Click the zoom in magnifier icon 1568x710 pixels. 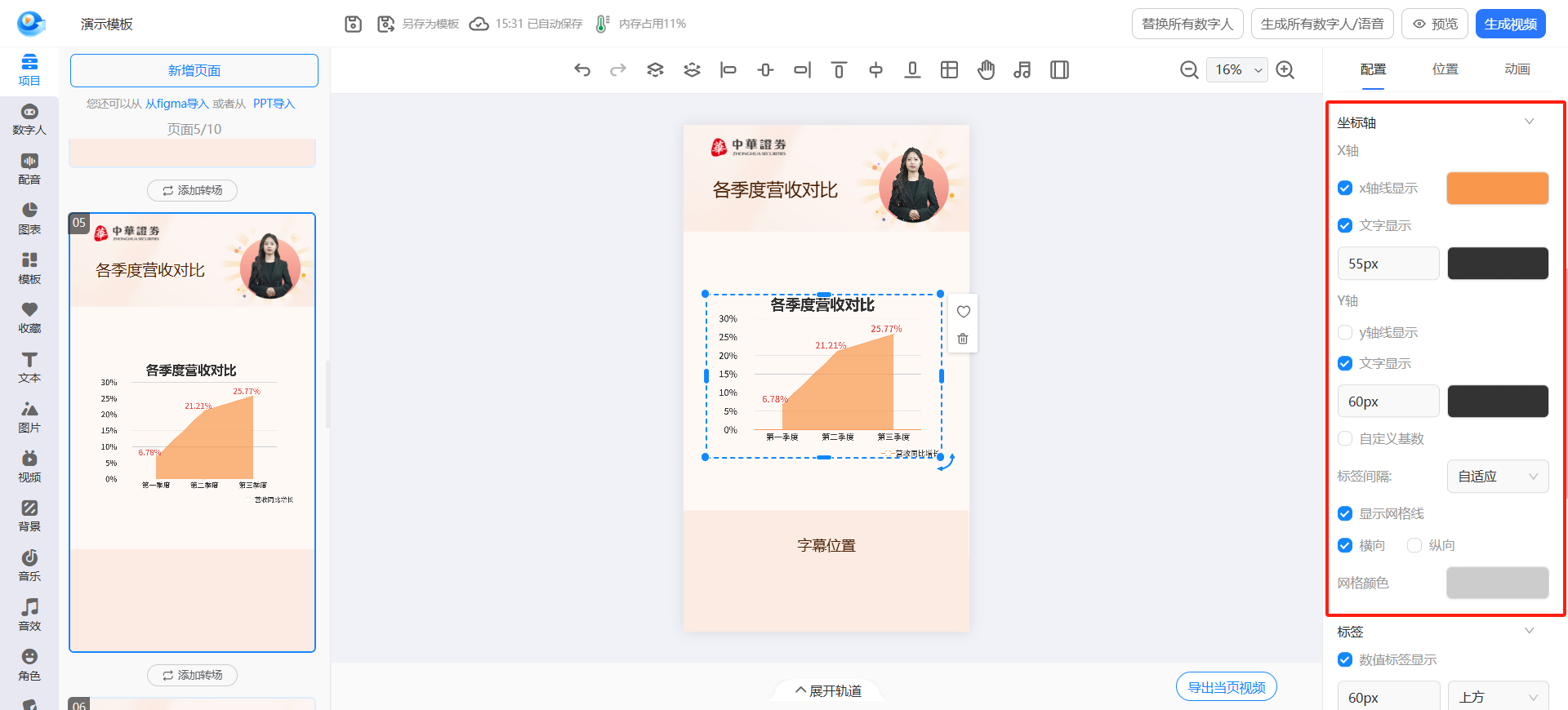coord(1285,70)
